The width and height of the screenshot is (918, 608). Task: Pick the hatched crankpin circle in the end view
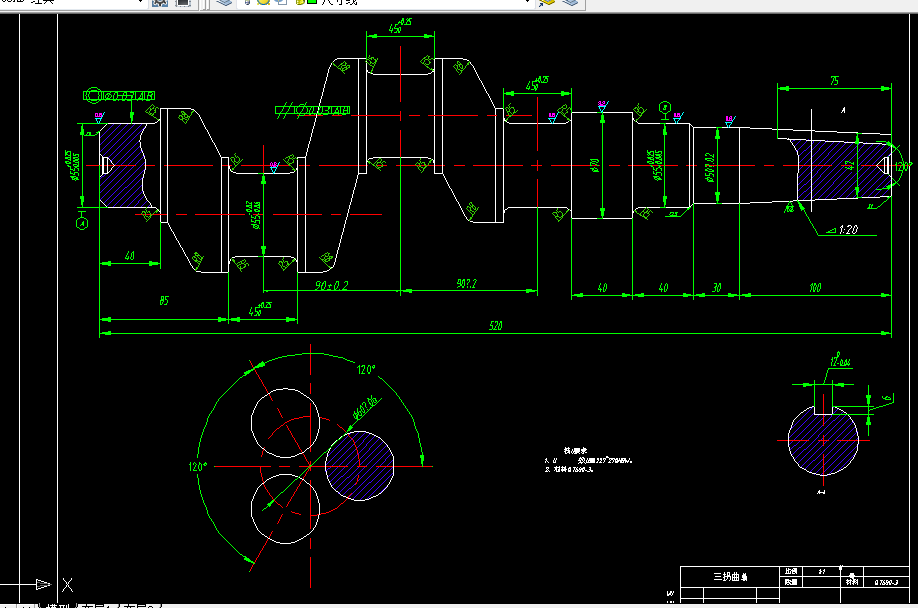click(x=359, y=466)
